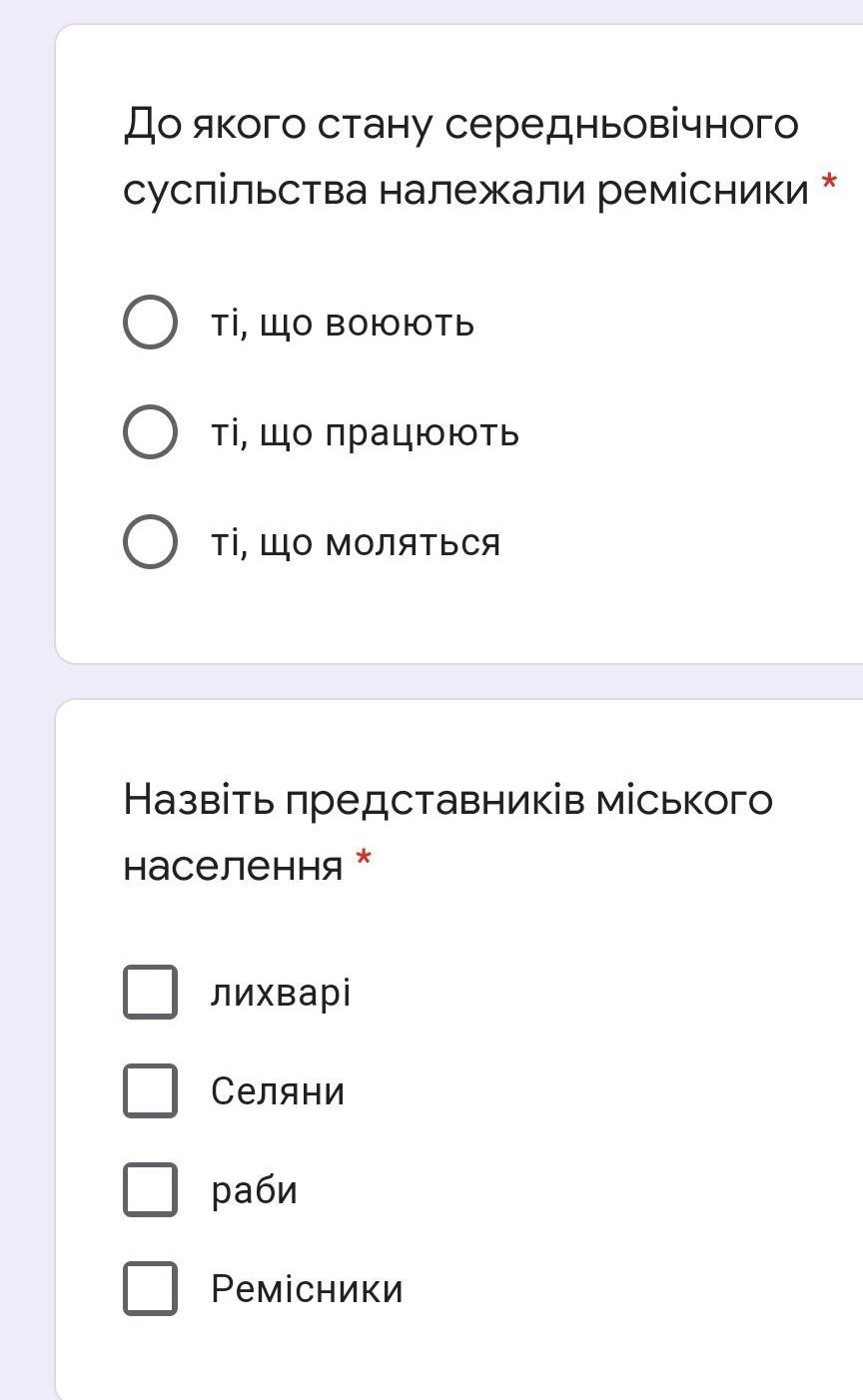Tap the answer label text "ті, що моляться"
Viewport: 863px width, 1400px height.
(355, 543)
